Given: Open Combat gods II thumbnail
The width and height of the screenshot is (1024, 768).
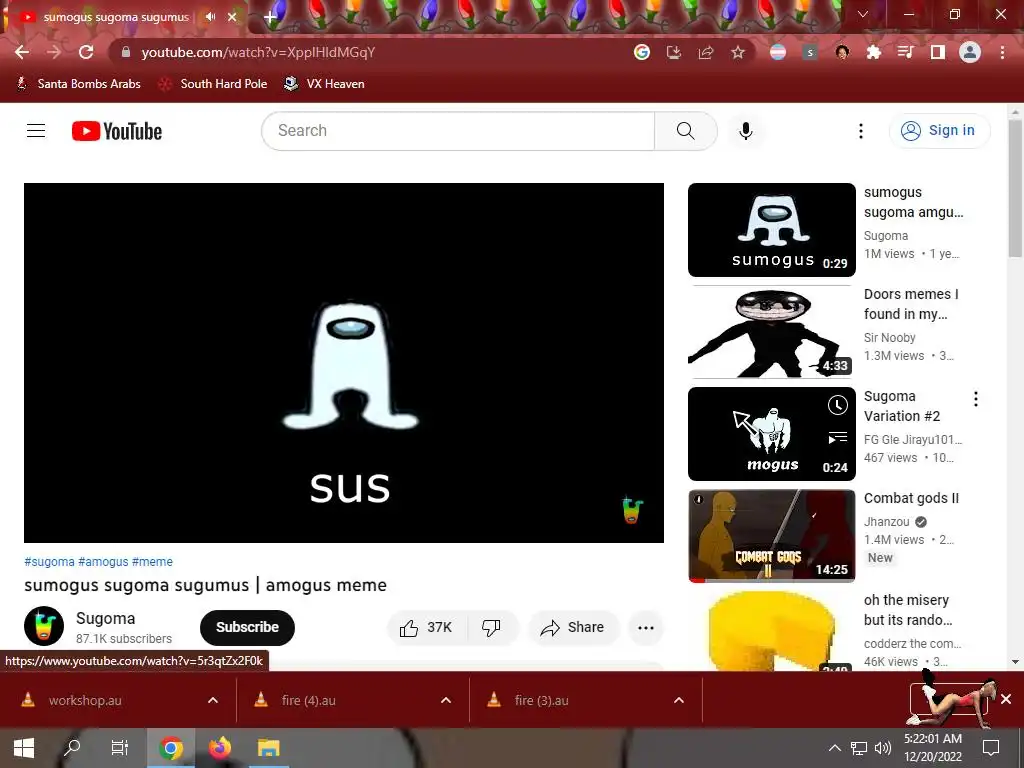Looking at the screenshot, I should [x=771, y=536].
